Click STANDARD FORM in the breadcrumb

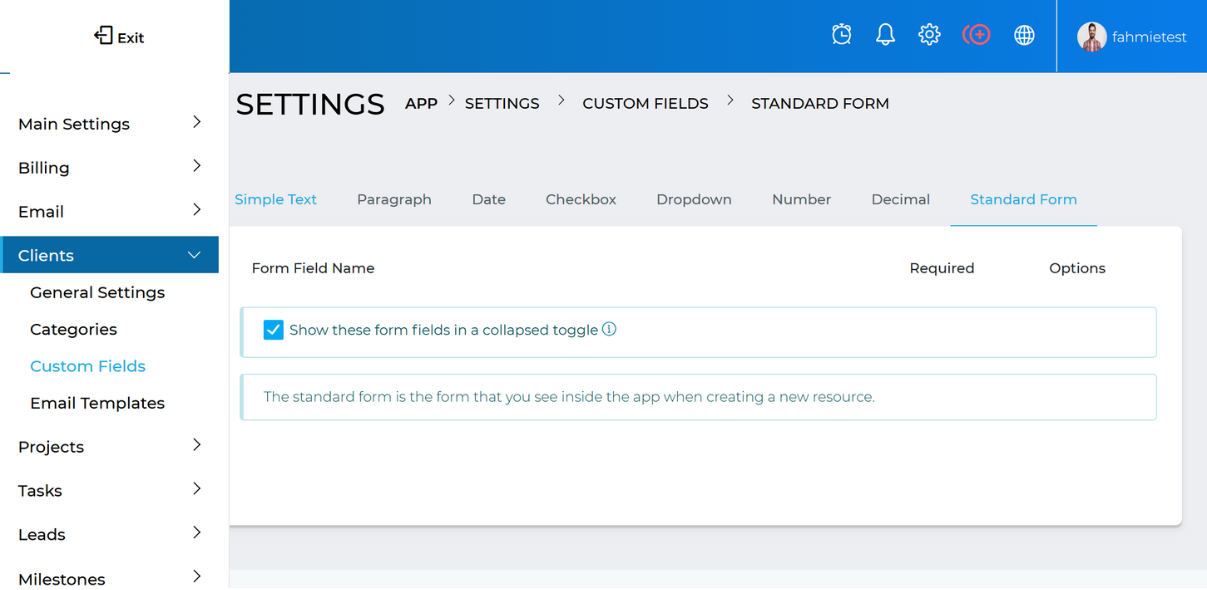click(820, 104)
